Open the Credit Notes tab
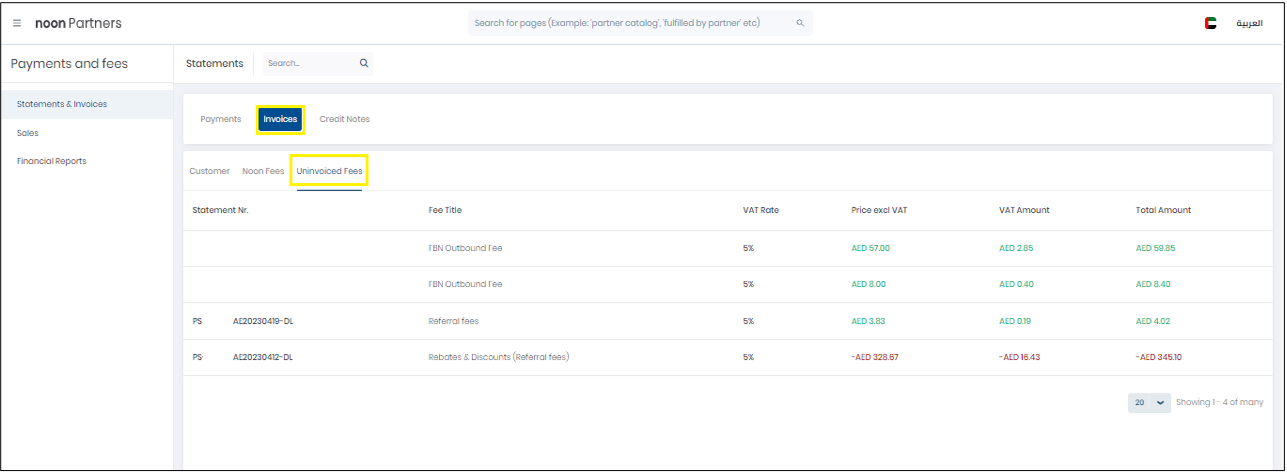The height and width of the screenshot is (474, 1287). point(344,119)
